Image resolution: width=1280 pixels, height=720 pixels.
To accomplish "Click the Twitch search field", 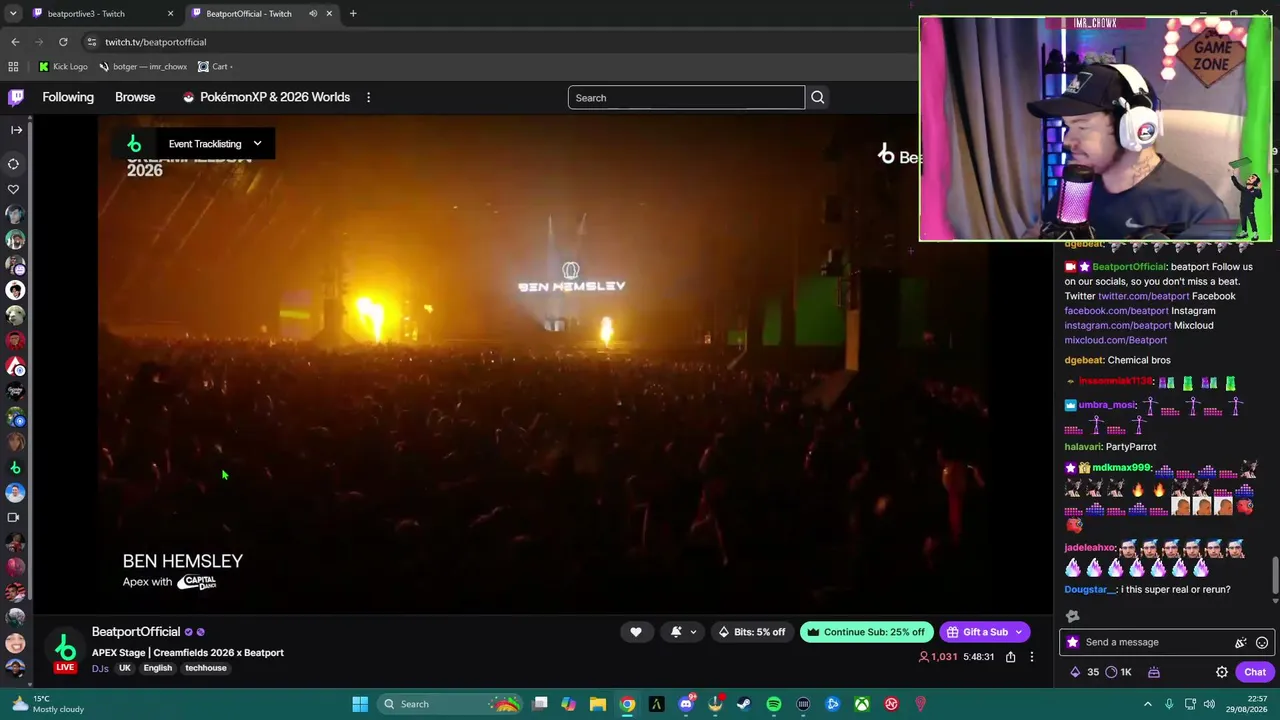I will point(686,97).
